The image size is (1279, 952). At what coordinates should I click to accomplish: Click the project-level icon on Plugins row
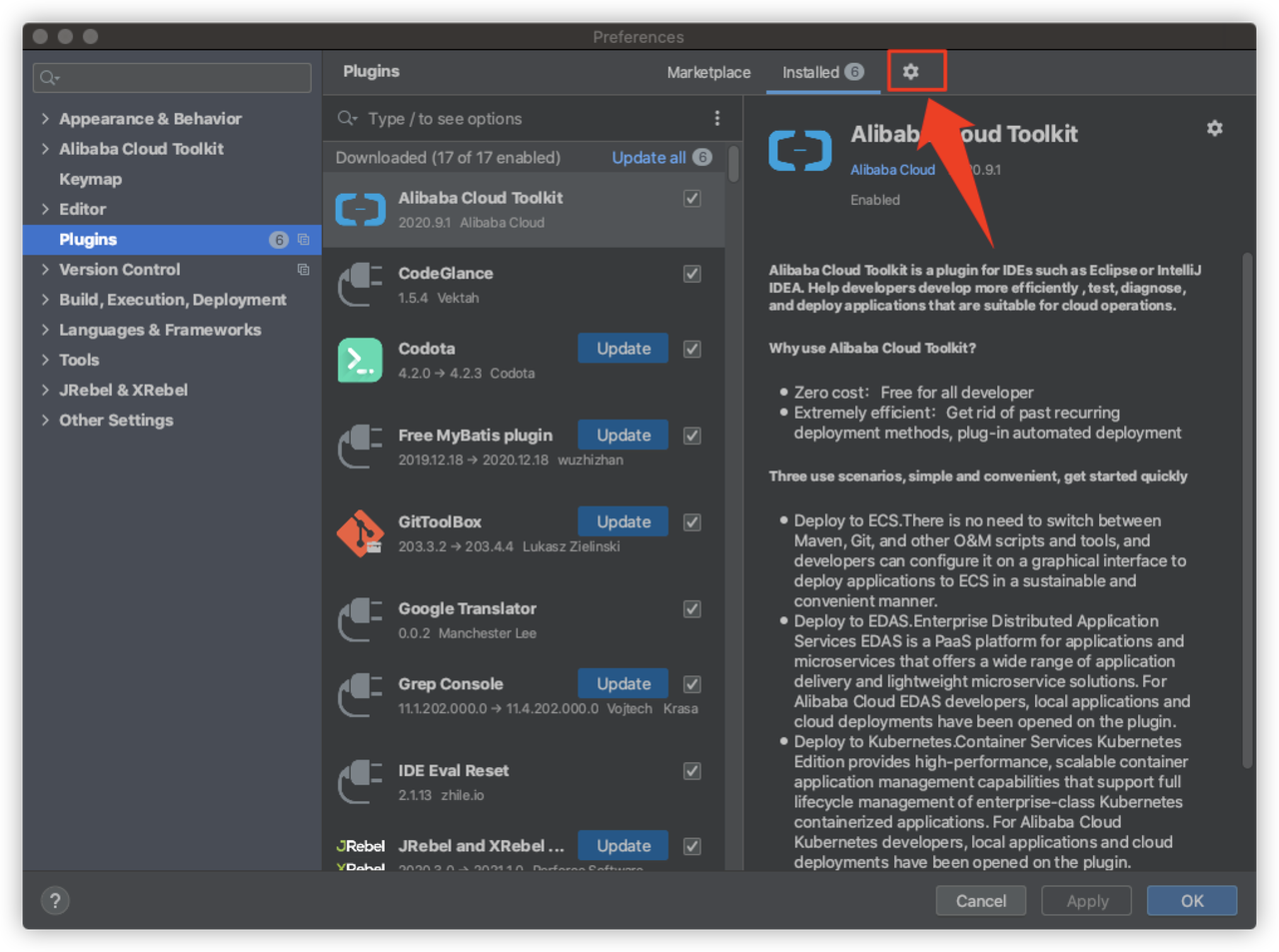pyautogui.click(x=303, y=240)
